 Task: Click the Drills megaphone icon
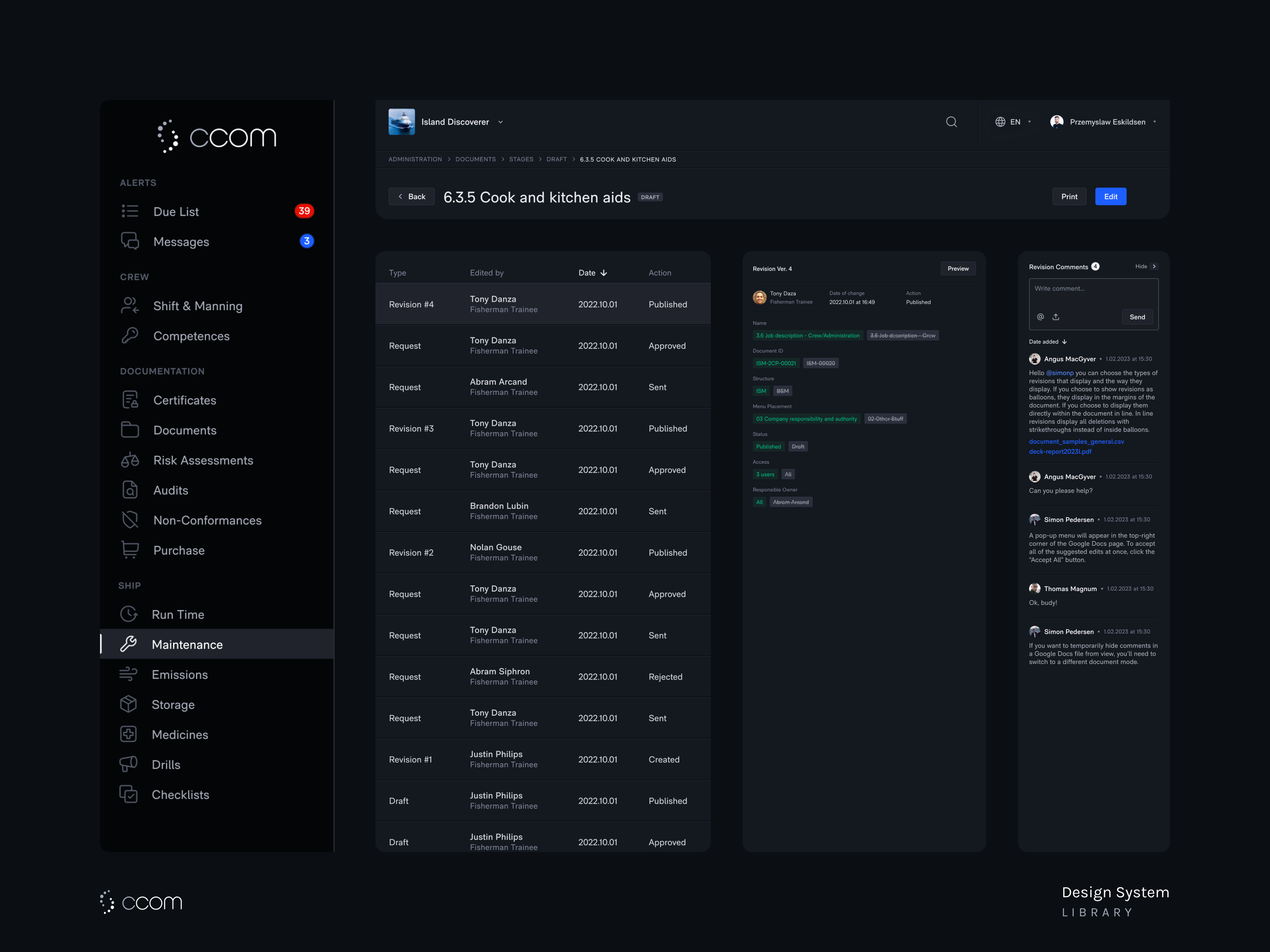tap(129, 764)
